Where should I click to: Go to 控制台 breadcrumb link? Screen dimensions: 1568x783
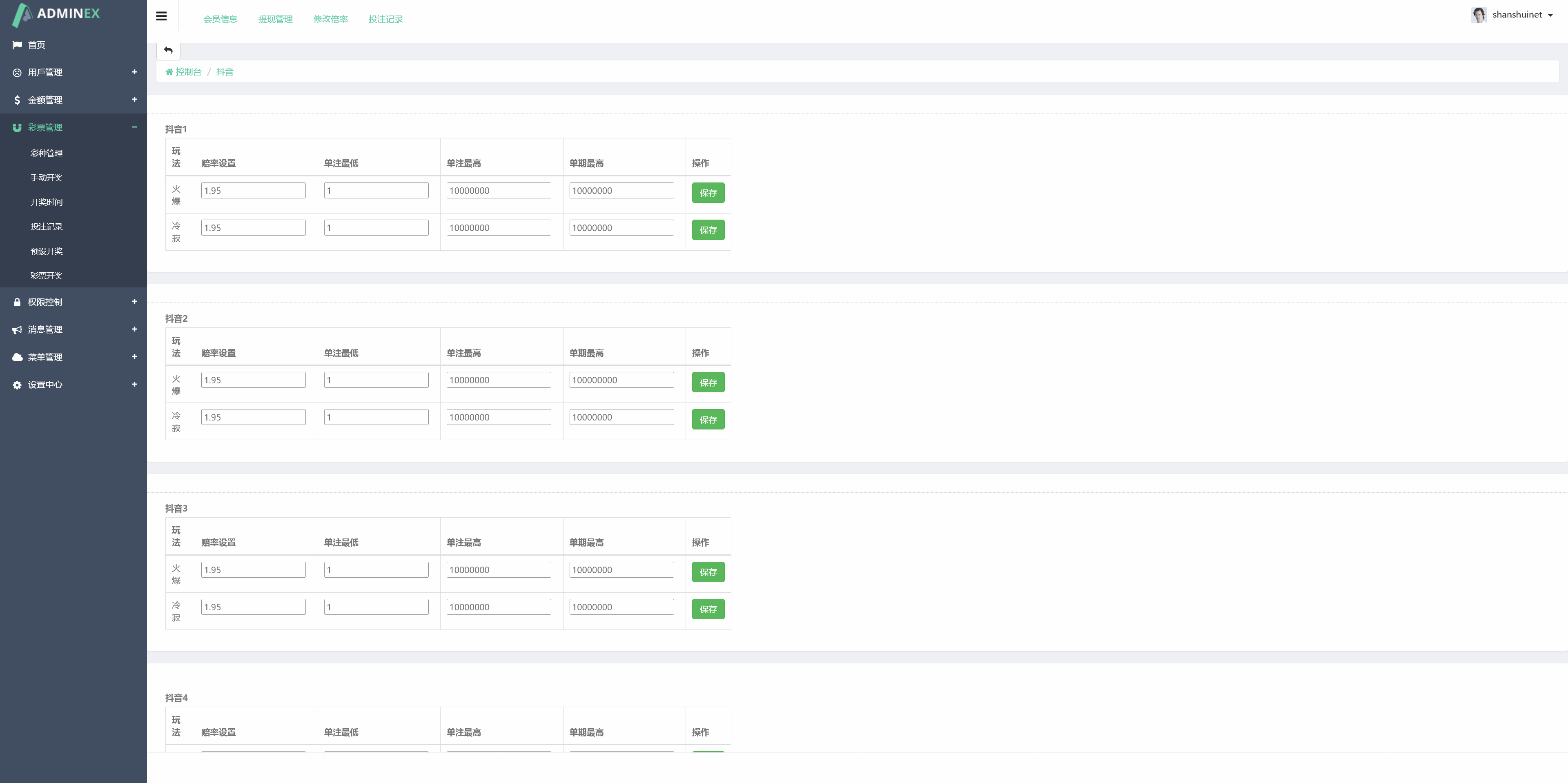[x=188, y=72]
